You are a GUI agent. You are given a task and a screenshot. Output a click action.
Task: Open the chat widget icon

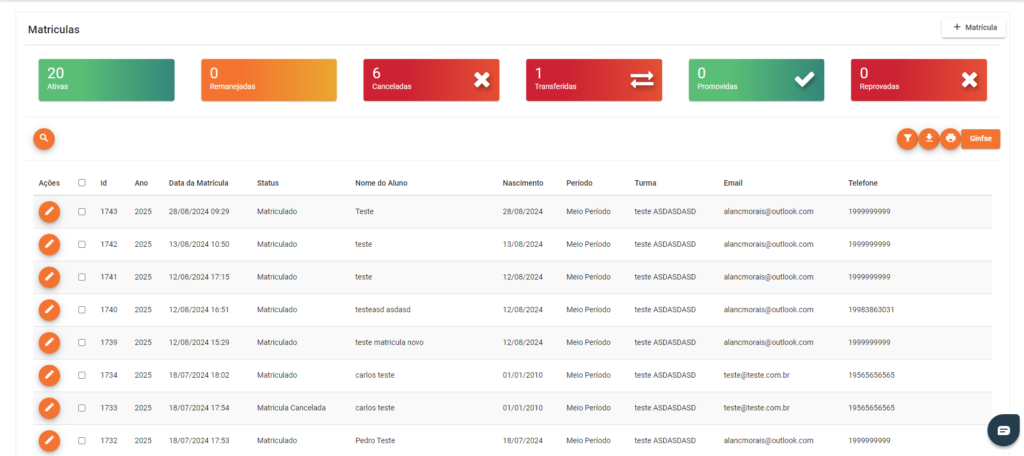[1001, 429]
